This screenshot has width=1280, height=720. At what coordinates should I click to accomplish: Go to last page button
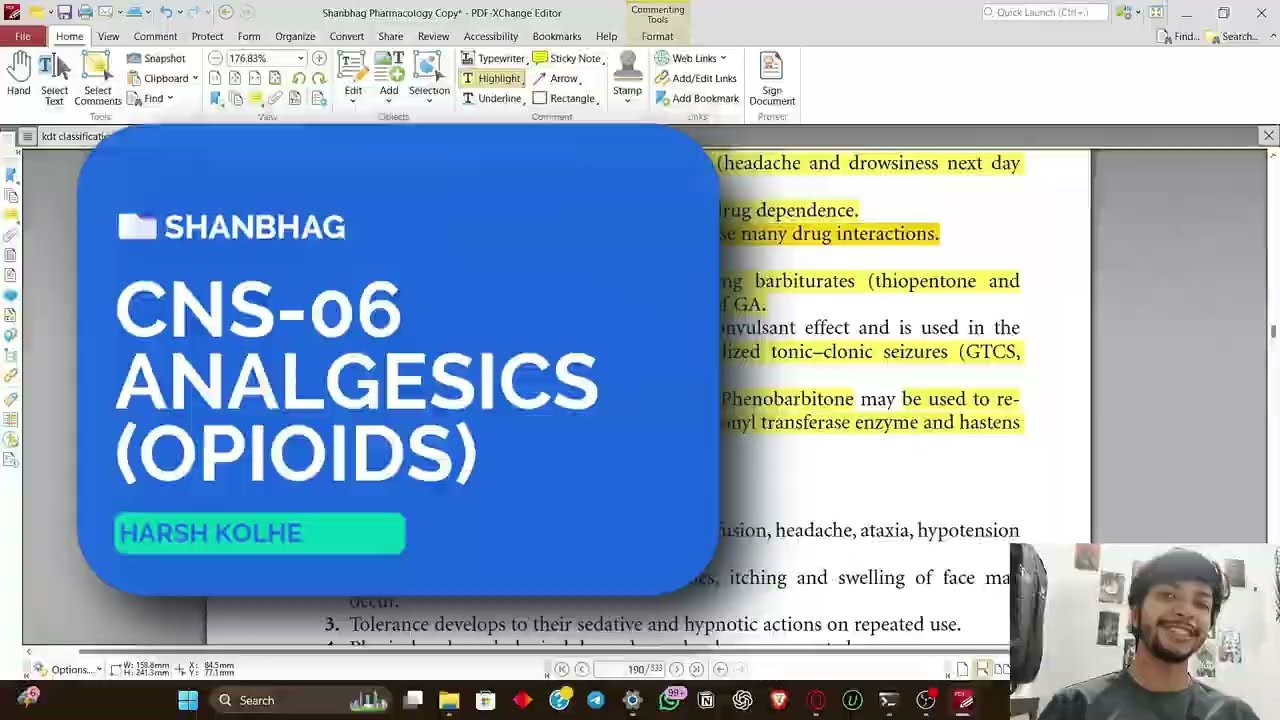[x=696, y=669]
